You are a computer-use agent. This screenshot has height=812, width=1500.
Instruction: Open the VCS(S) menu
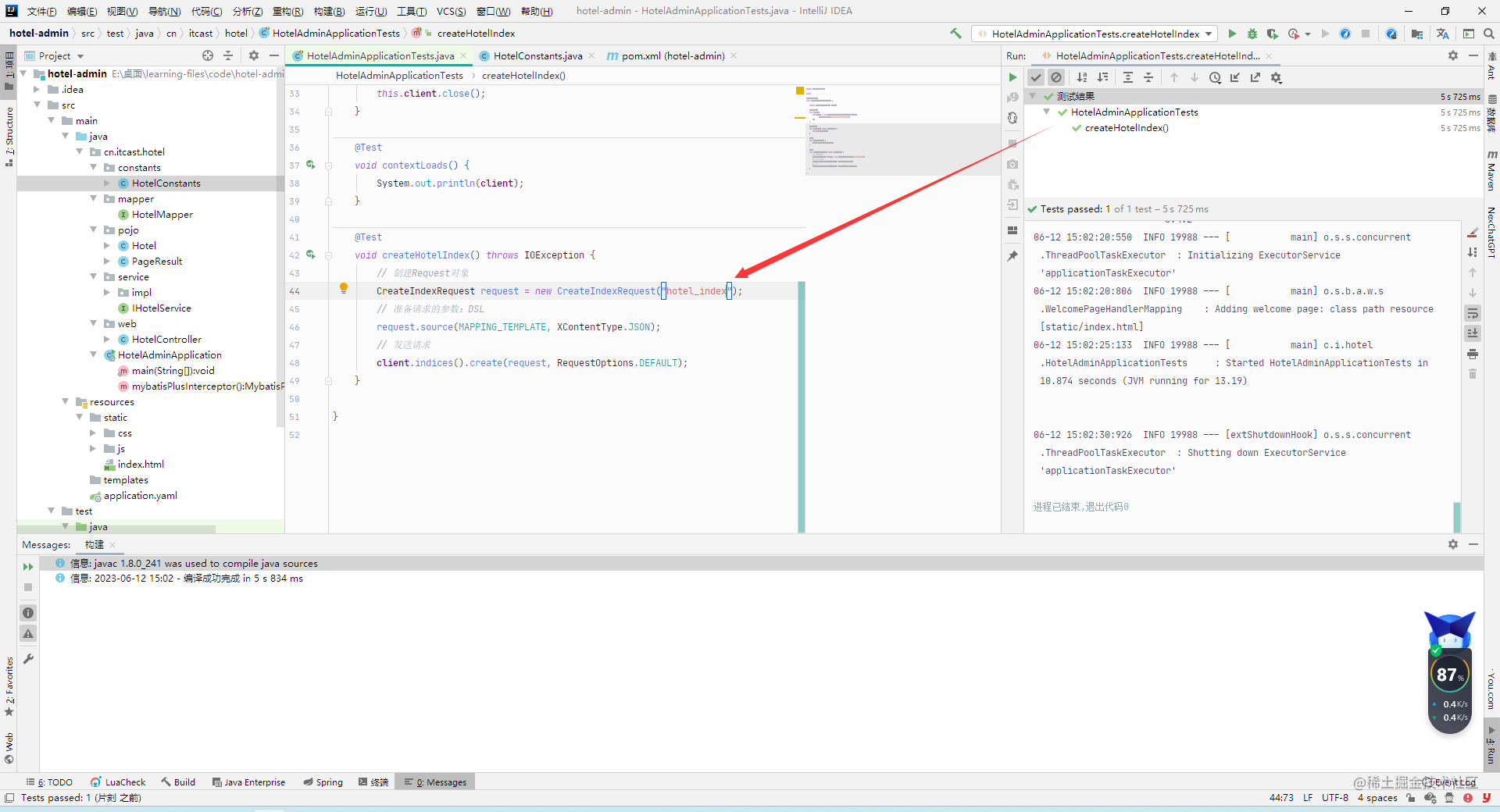[451, 11]
